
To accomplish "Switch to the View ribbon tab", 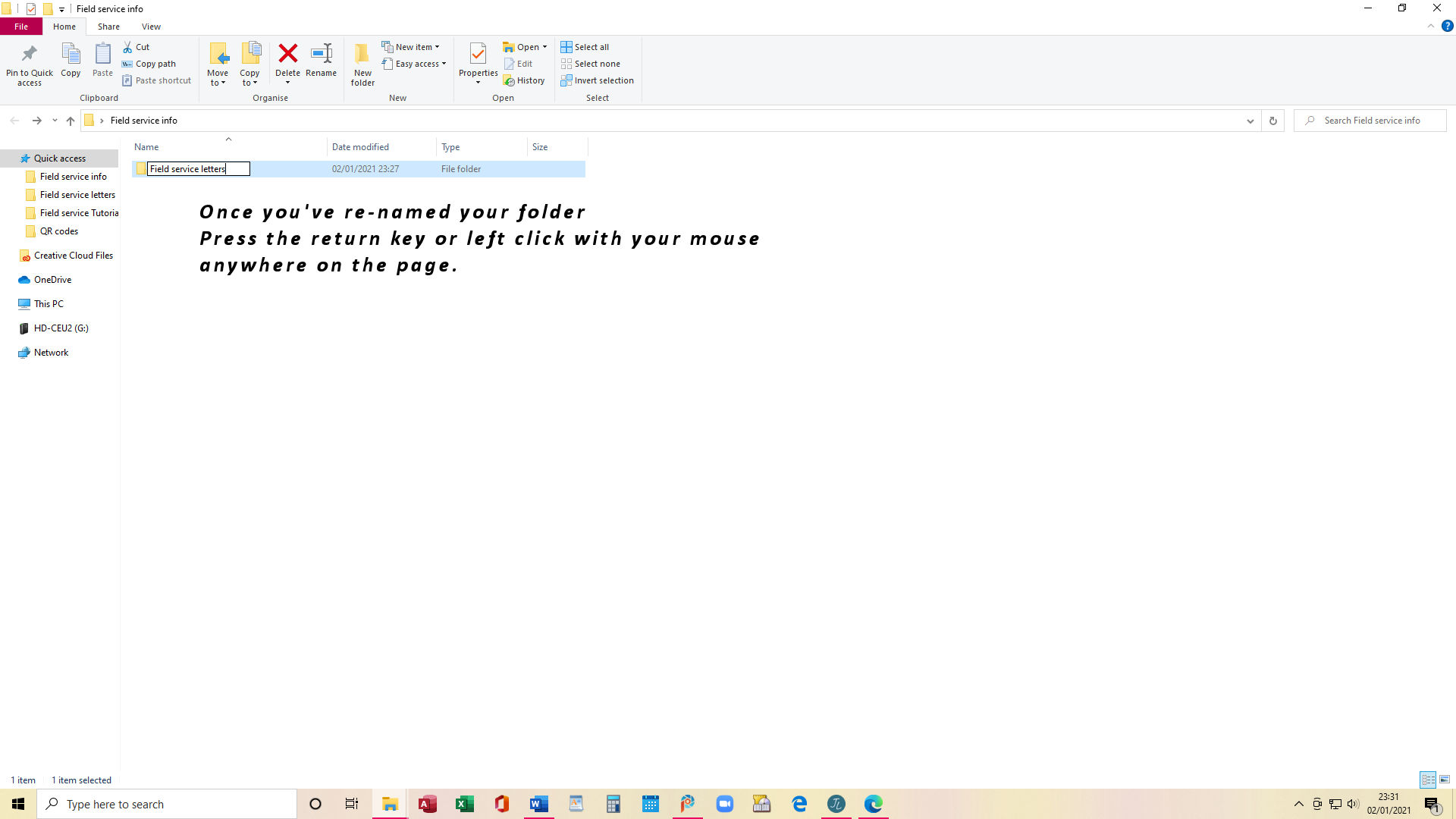I will pyautogui.click(x=151, y=27).
